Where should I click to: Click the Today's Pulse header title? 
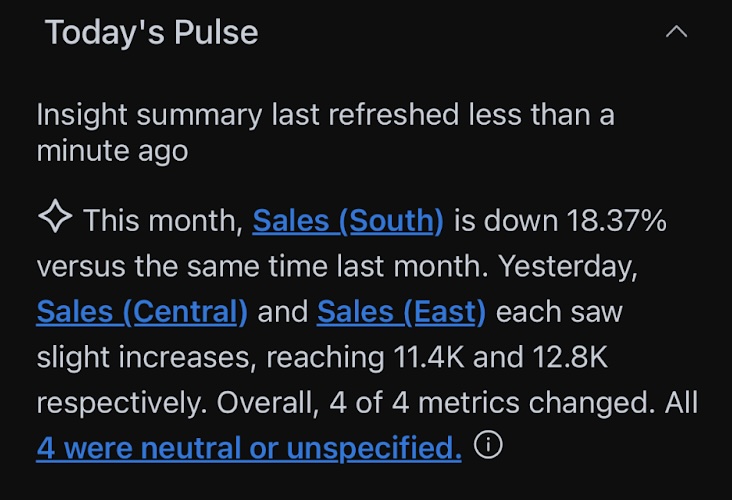click(151, 32)
